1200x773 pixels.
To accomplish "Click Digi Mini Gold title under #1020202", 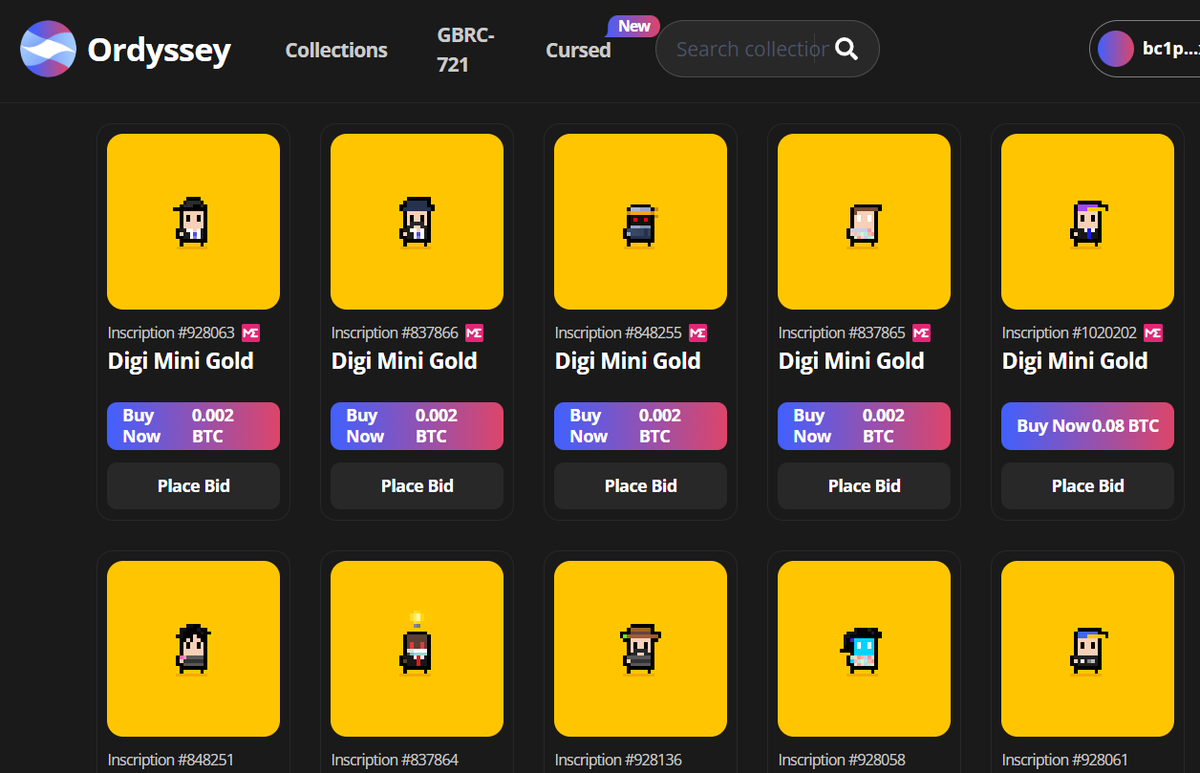I will pos(1075,362).
